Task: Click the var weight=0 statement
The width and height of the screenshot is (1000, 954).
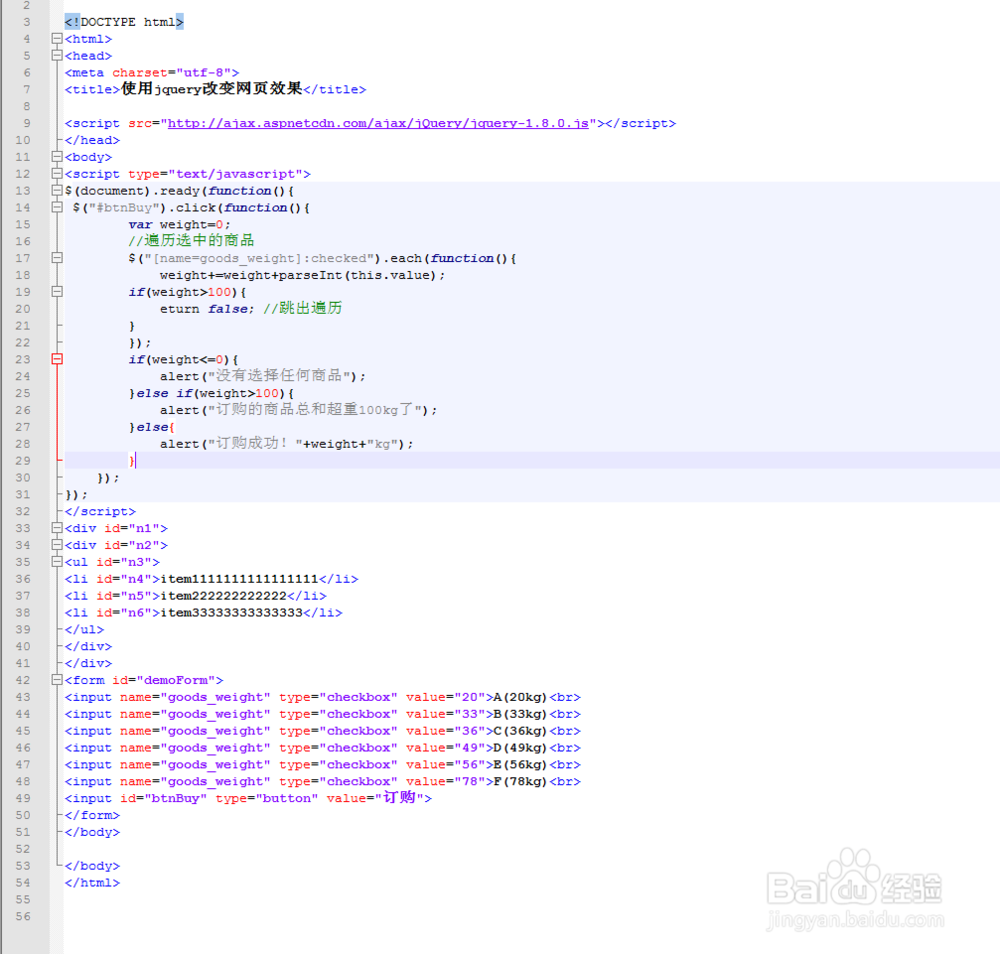Action: 179,224
